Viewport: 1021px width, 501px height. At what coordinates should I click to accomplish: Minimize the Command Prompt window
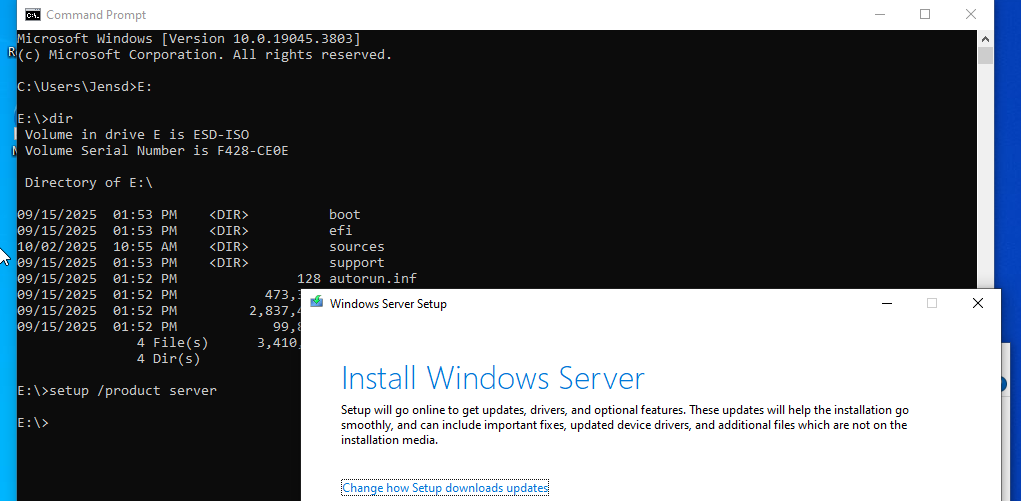tap(879, 15)
